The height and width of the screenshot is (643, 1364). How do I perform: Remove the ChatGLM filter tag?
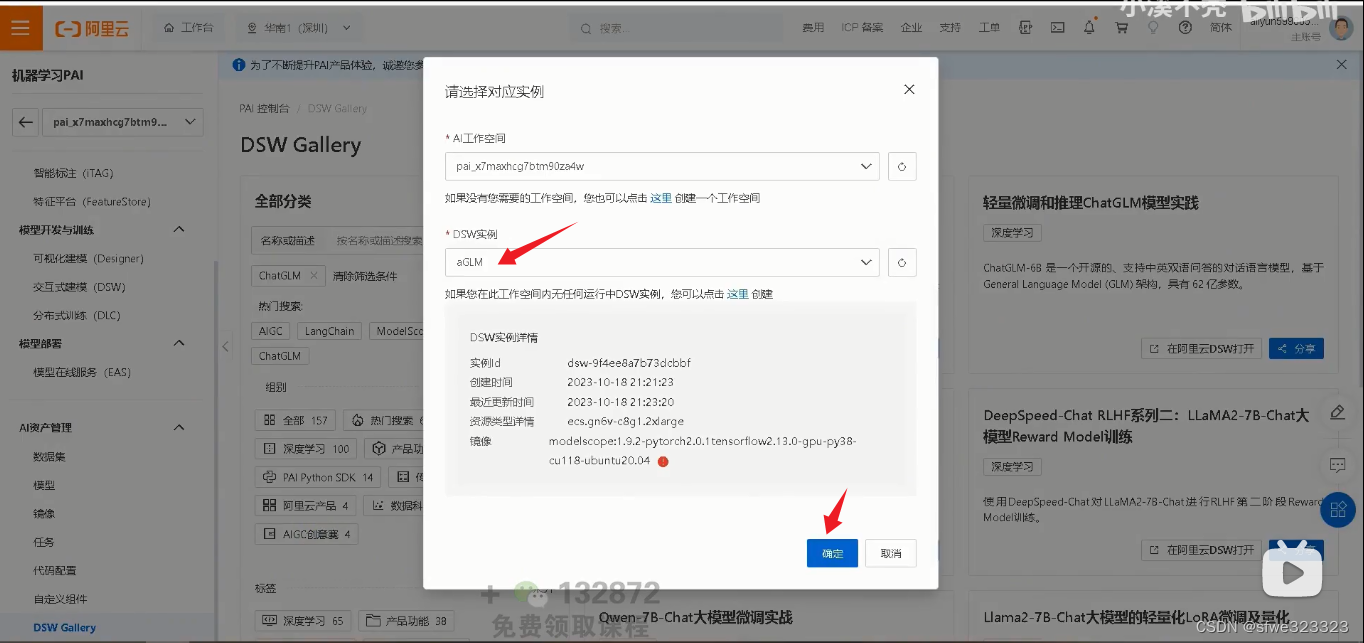point(313,275)
